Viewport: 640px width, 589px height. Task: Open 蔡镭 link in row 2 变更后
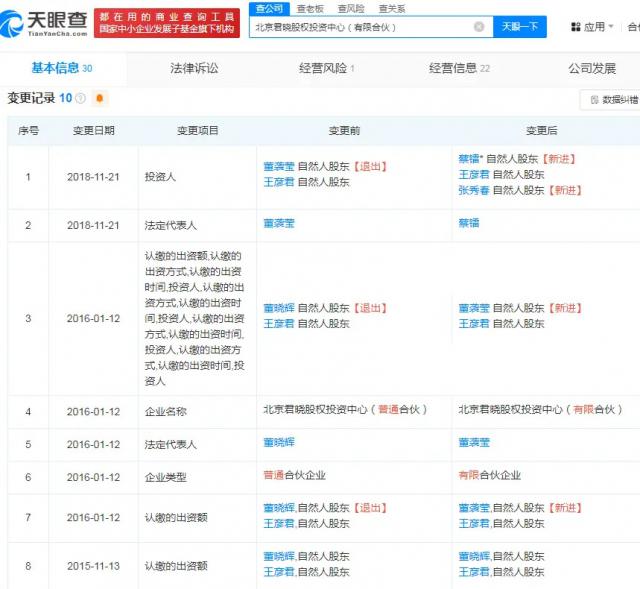click(x=468, y=223)
